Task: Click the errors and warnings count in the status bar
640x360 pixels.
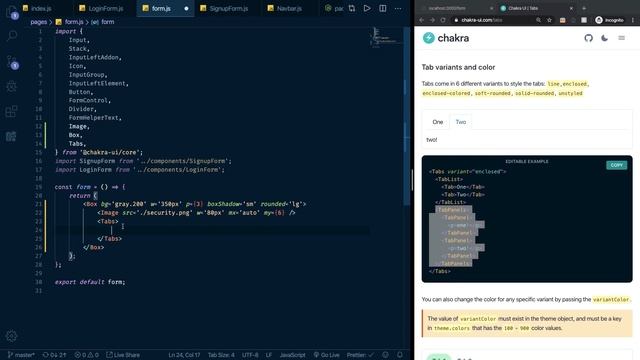Action: point(87,355)
